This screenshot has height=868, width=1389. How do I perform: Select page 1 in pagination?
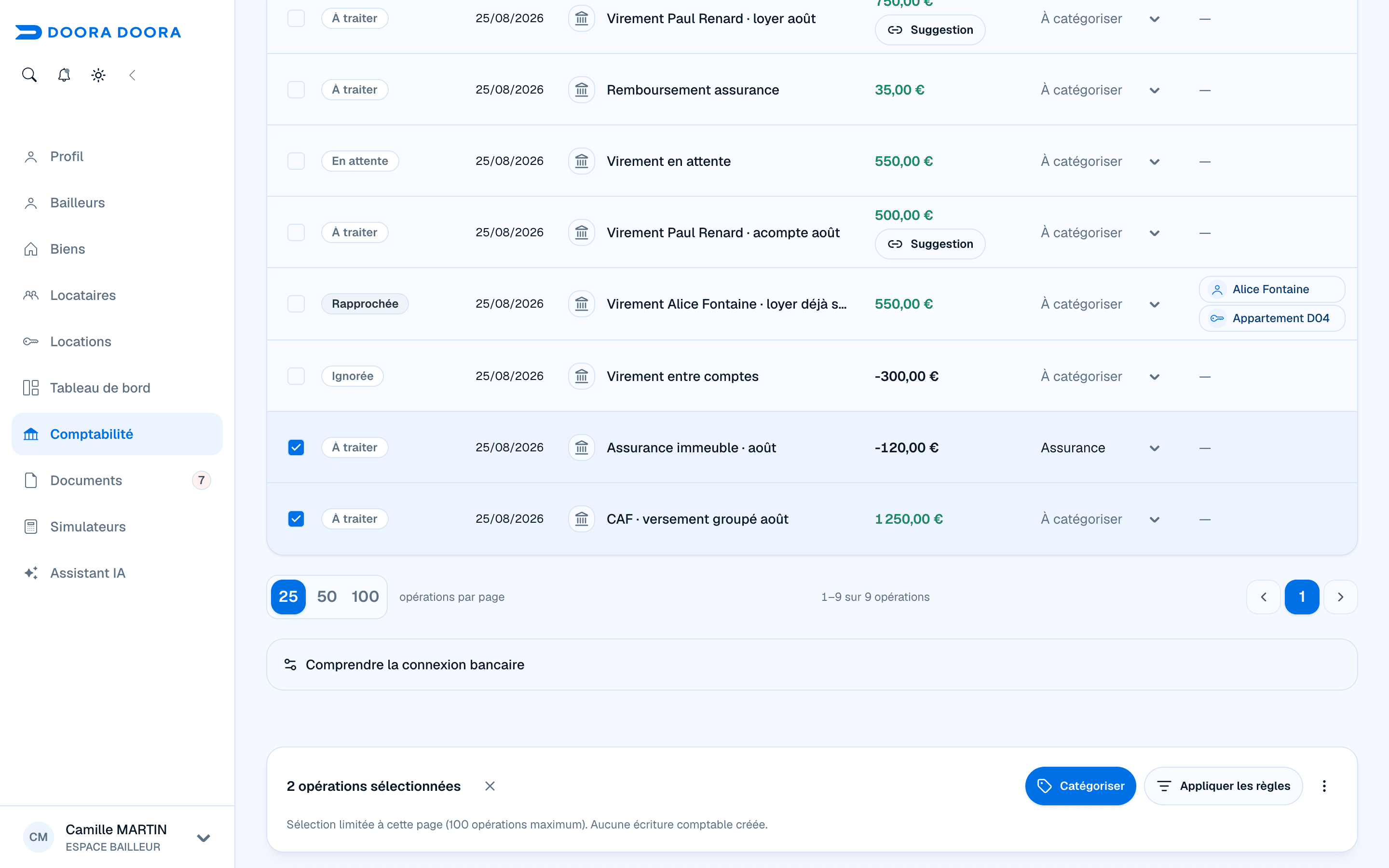1302,597
